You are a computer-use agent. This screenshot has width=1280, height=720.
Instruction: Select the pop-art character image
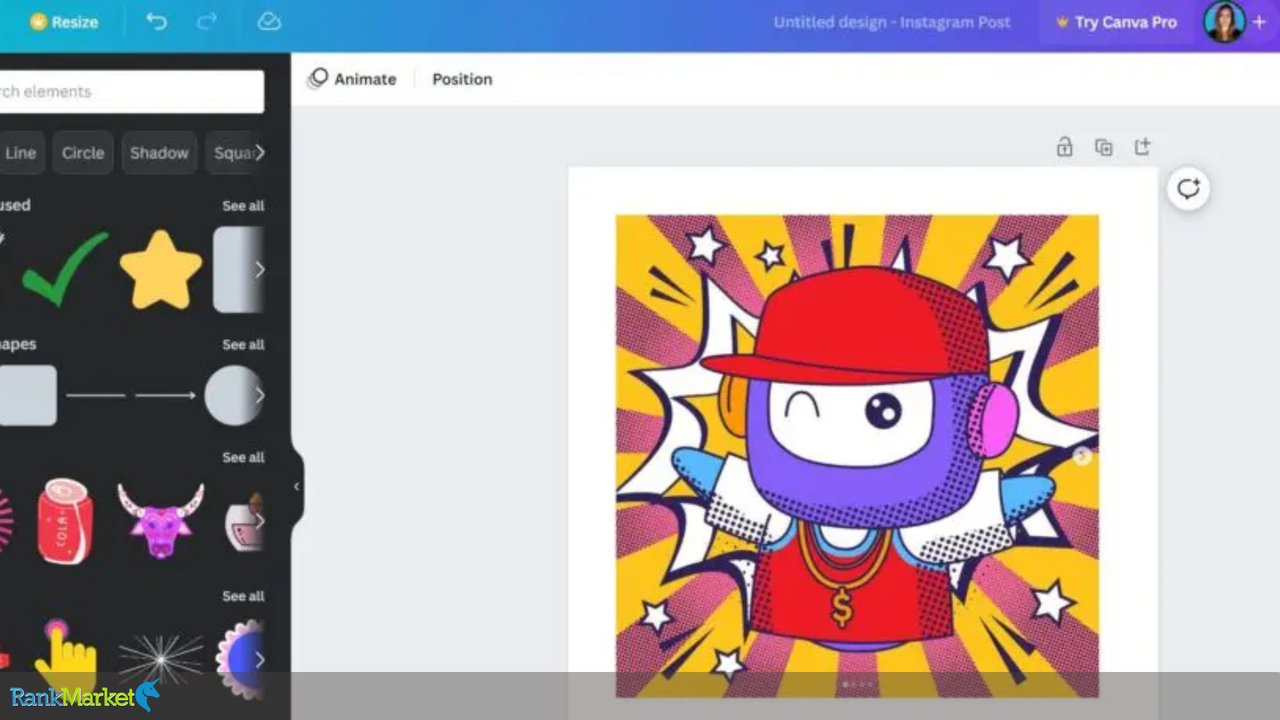click(x=857, y=456)
